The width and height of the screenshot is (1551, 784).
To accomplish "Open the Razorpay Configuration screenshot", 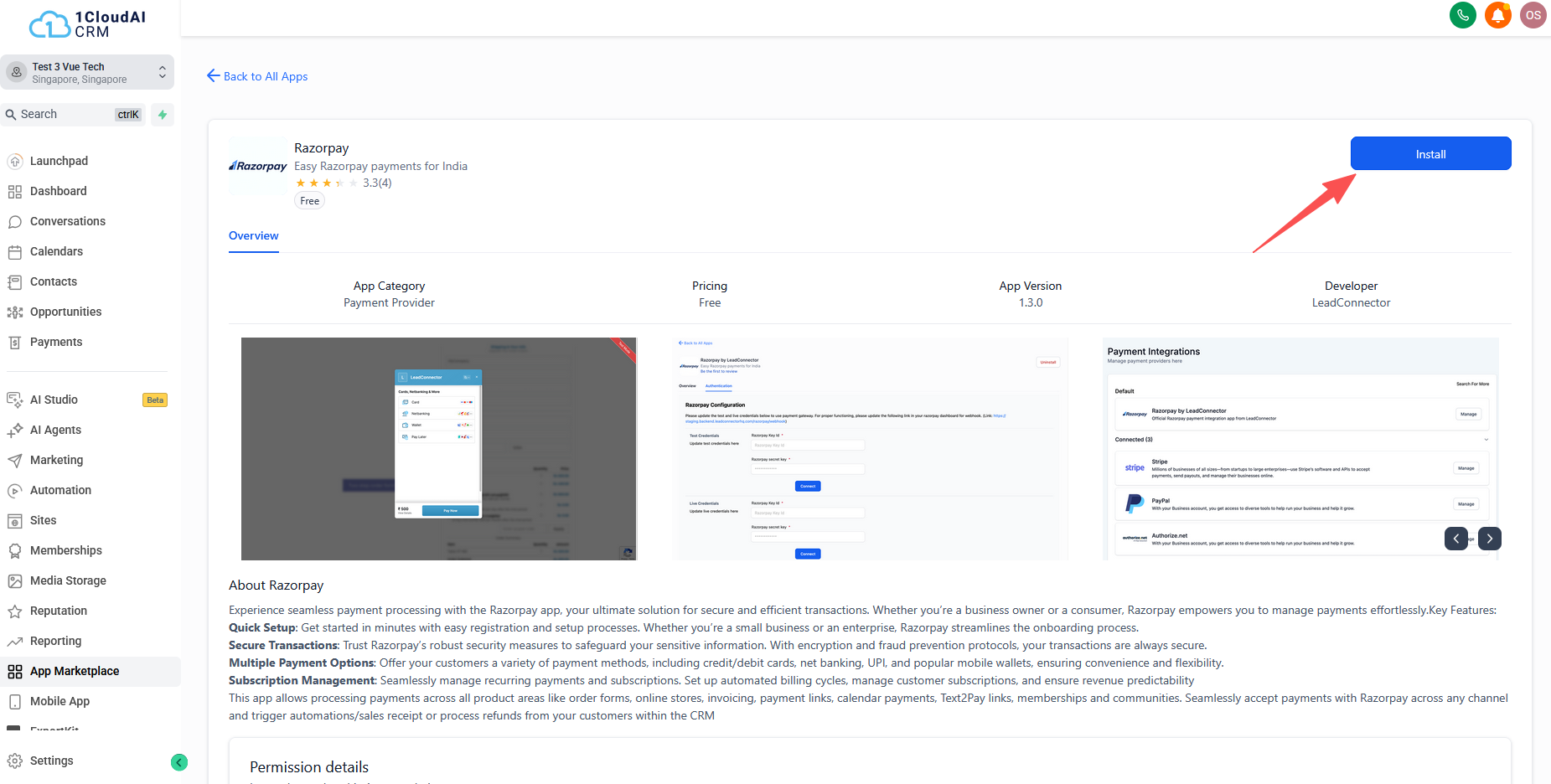I will 870,449.
